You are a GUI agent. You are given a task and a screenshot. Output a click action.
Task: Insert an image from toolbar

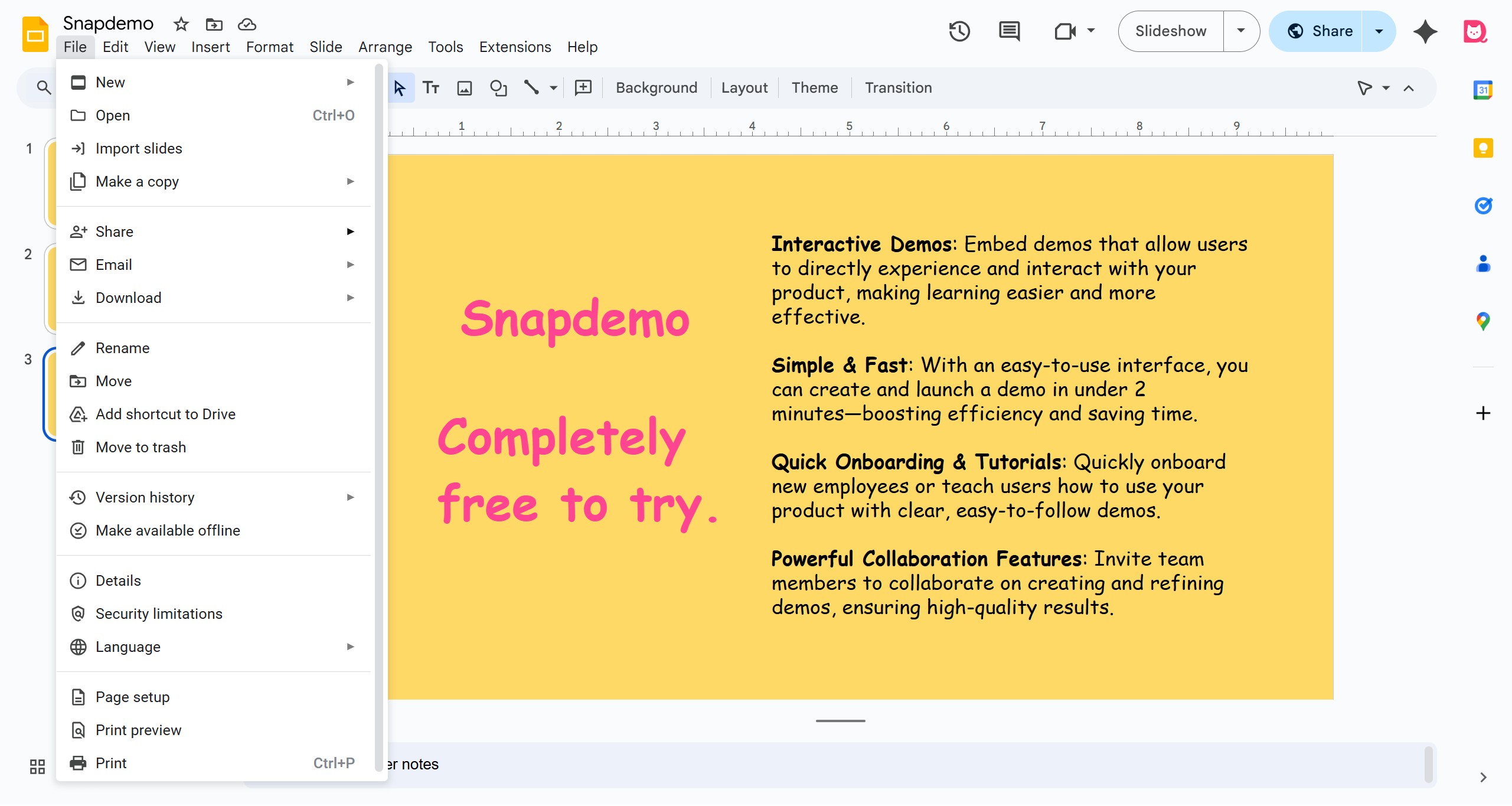pos(465,88)
